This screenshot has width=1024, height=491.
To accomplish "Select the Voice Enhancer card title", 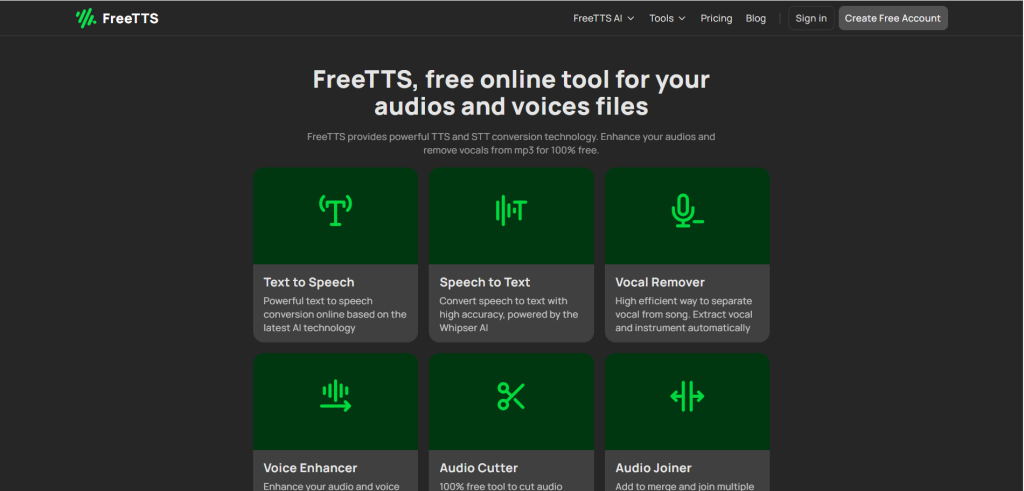I will pyautogui.click(x=310, y=468).
